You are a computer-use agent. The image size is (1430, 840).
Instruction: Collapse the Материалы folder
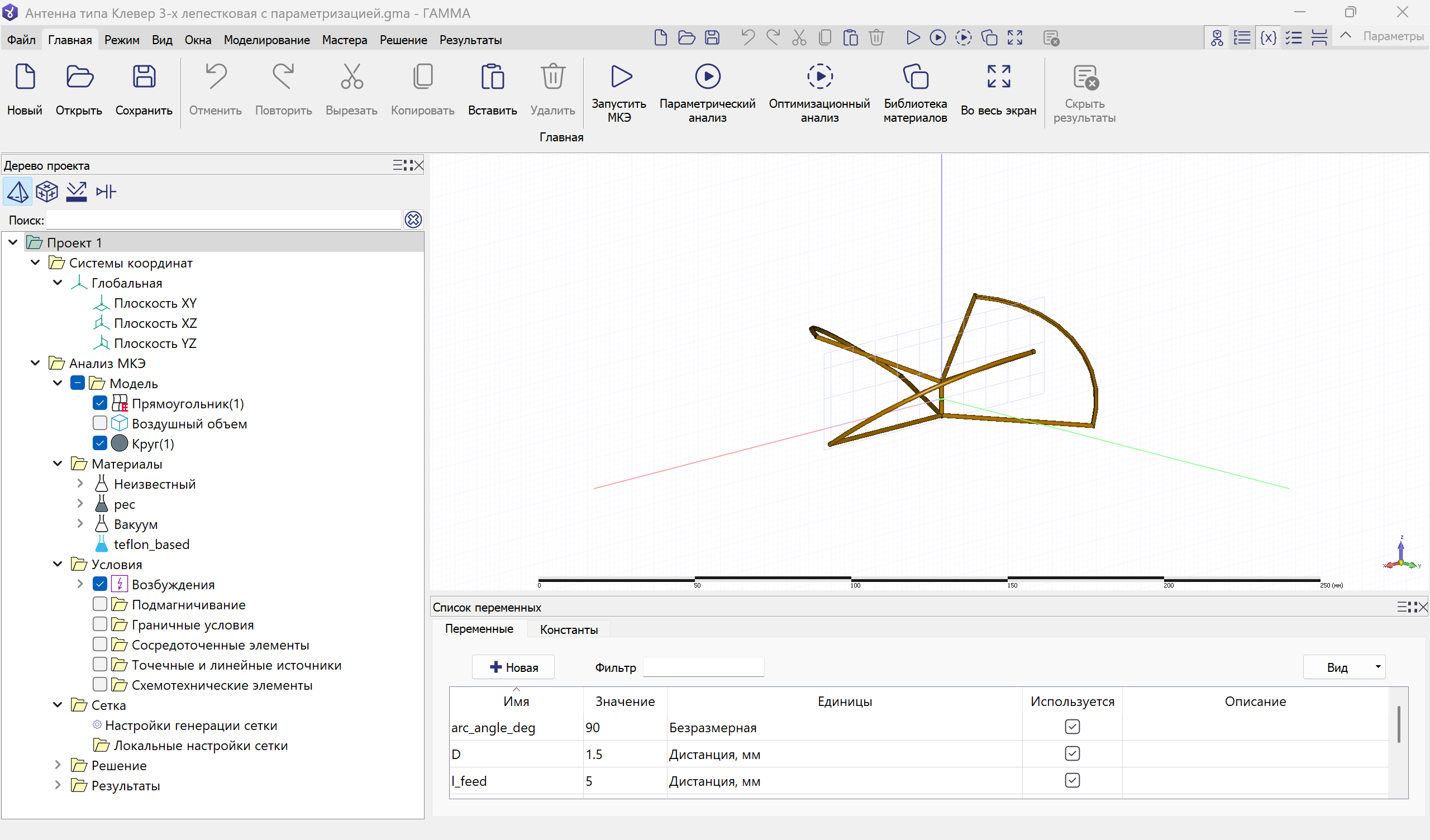coord(58,464)
